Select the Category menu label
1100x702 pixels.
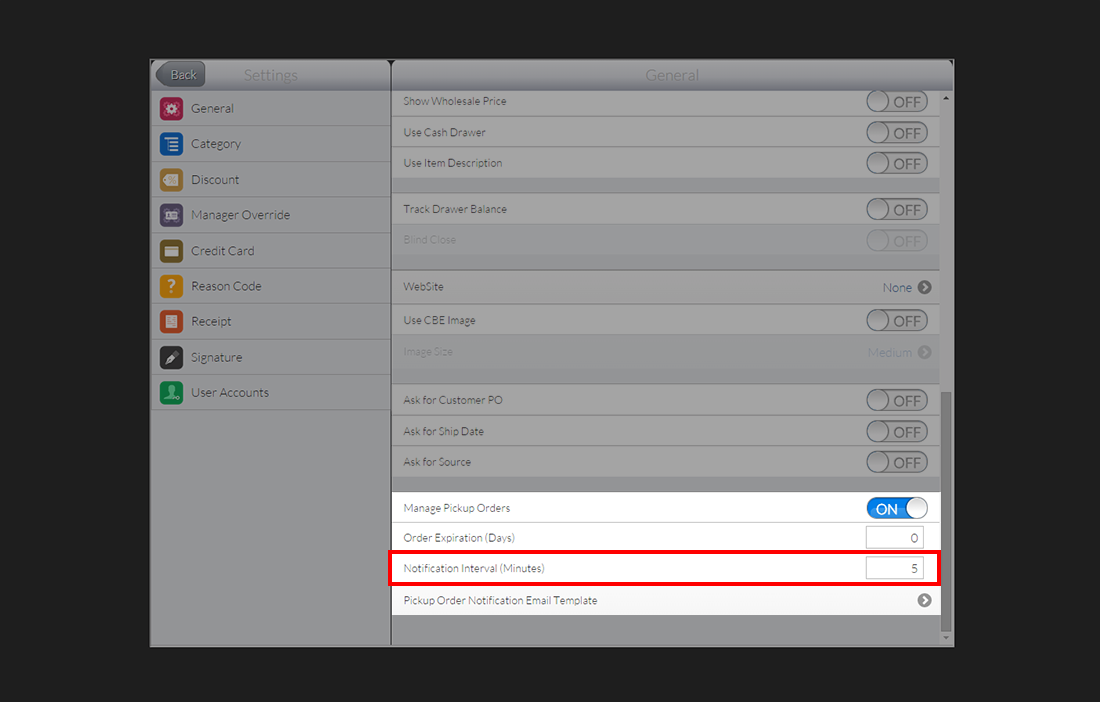click(216, 144)
